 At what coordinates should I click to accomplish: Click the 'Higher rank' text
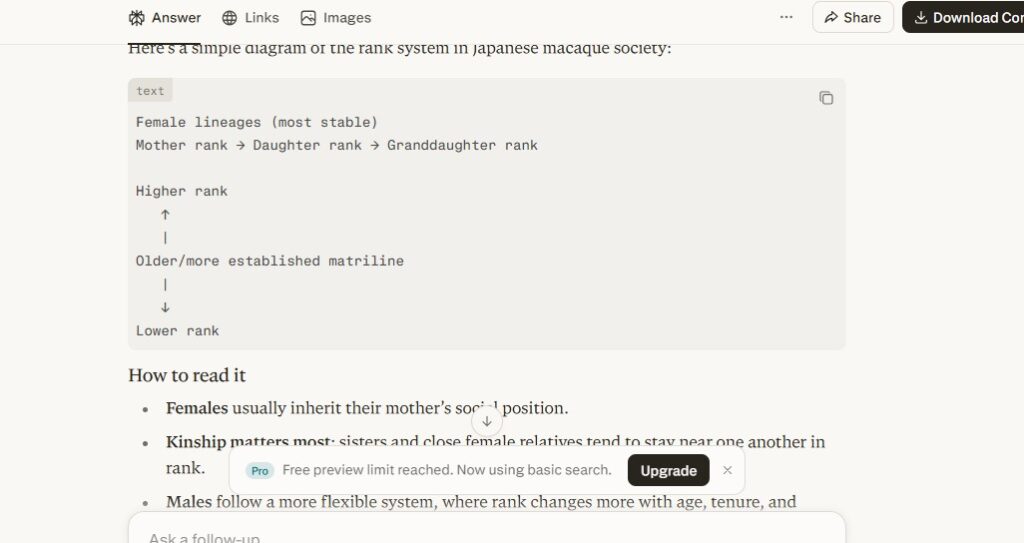click(x=182, y=191)
